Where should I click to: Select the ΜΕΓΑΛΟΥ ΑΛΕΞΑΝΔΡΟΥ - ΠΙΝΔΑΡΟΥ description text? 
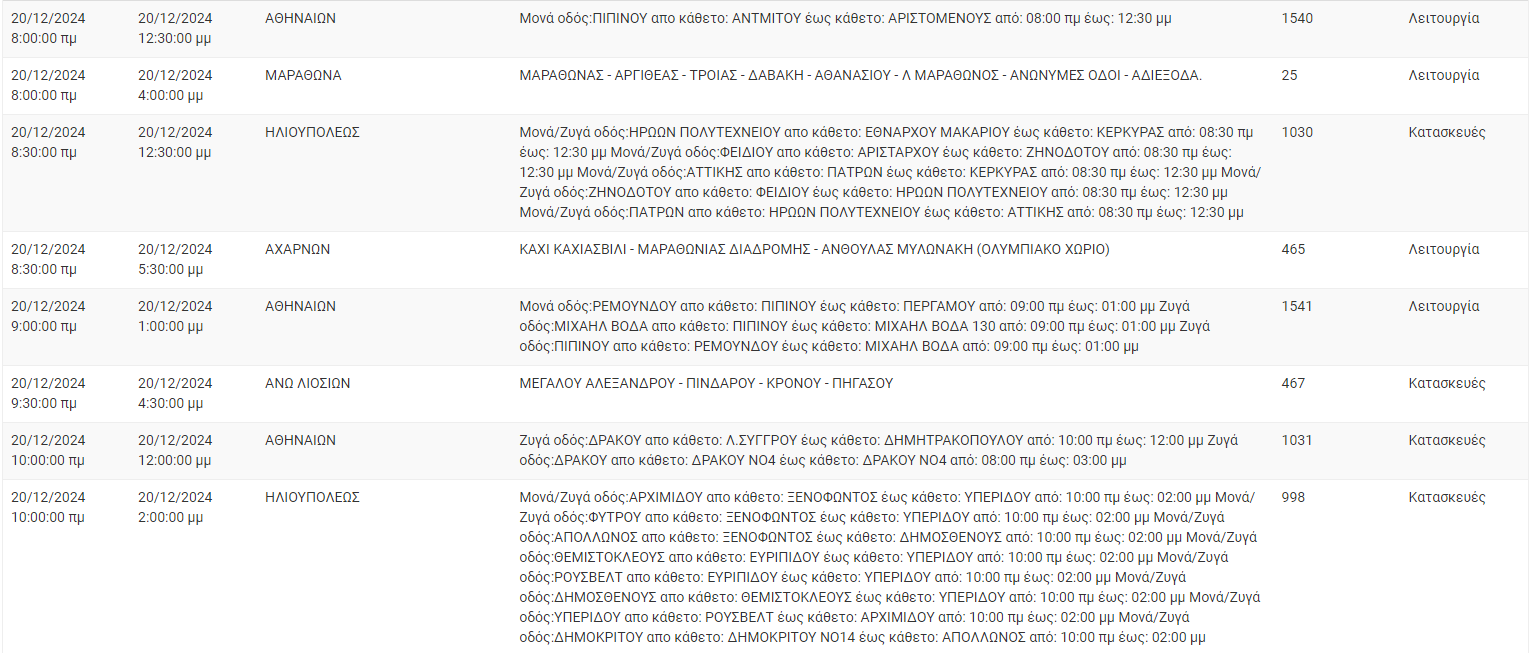[706, 384]
